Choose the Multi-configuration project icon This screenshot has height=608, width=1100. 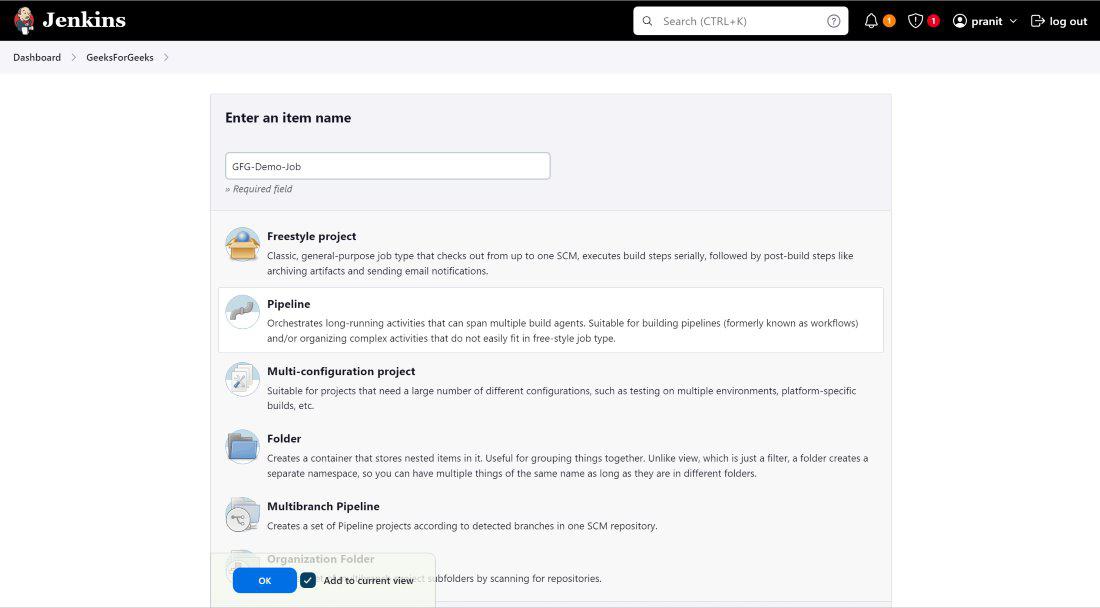242,379
